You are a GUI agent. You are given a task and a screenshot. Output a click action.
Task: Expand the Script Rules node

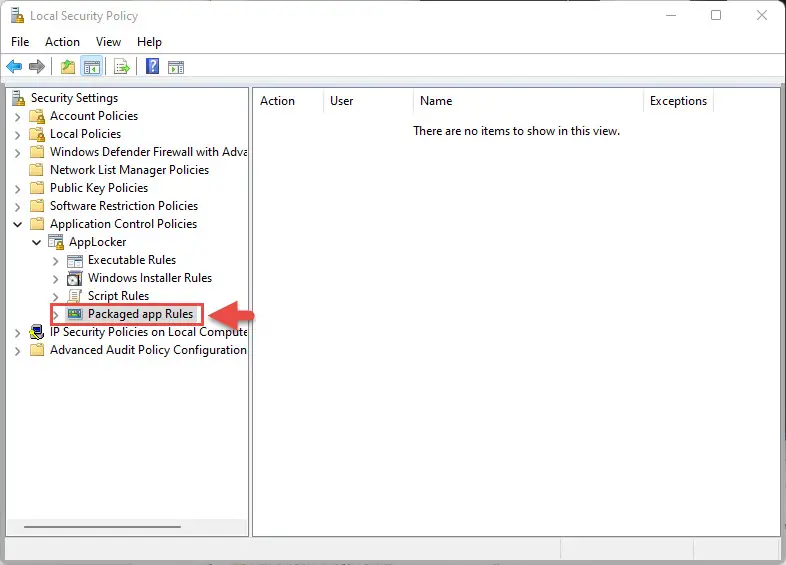pyautogui.click(x=56, y=297)
